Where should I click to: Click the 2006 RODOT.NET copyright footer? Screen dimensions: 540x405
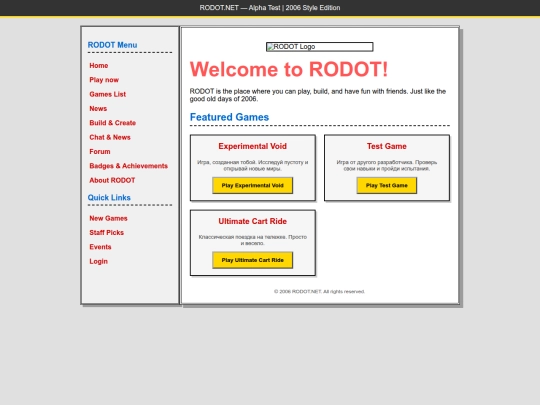pyautogui.click(x=319, y=292)
